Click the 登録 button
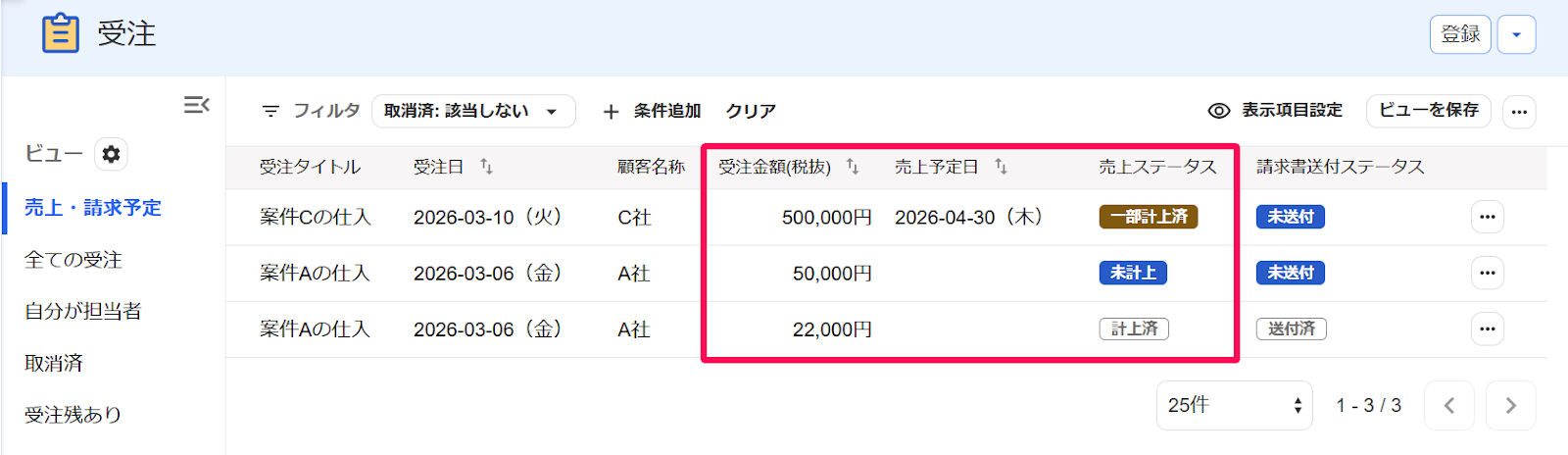 click(1460, 34)
